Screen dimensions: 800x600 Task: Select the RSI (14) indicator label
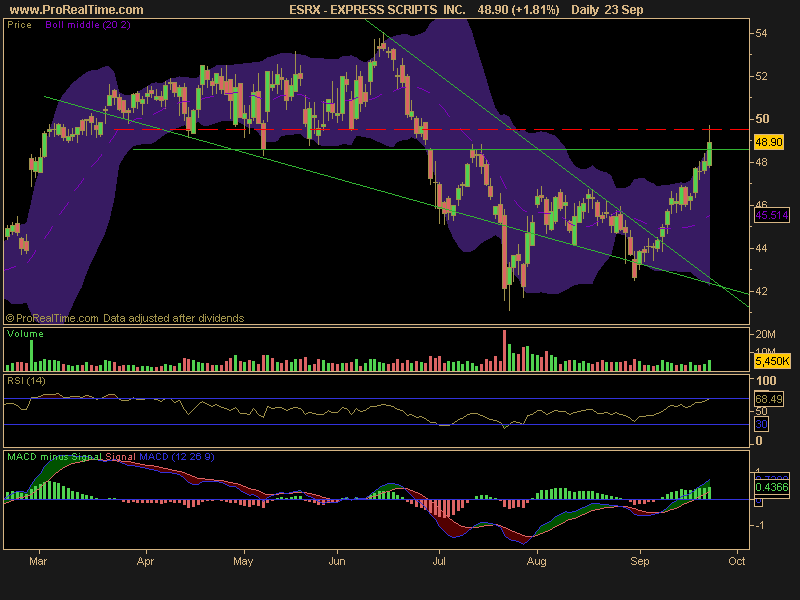(x=27, y=381)
